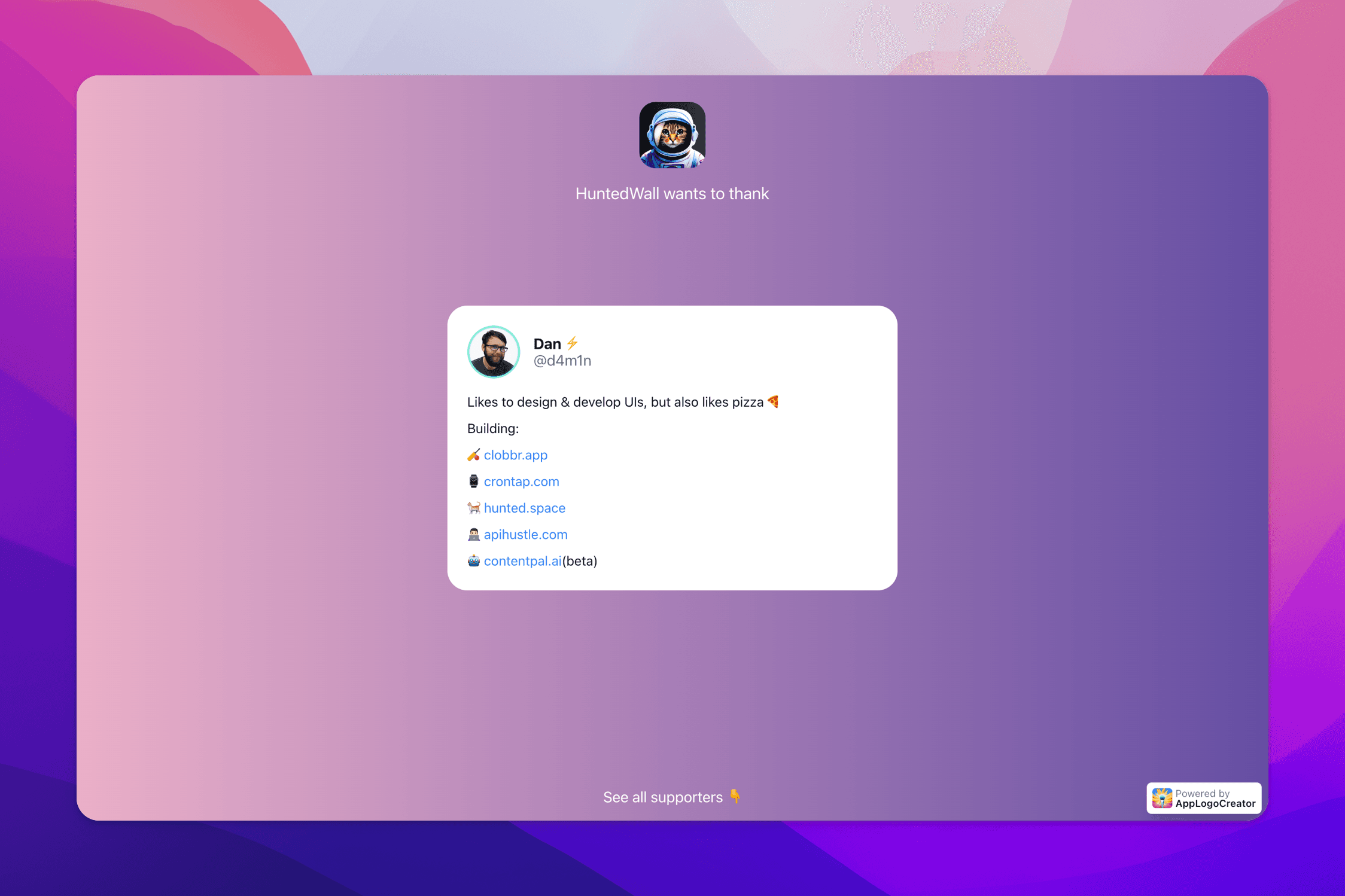The image size is (1345, 896).
Task: Open the crontap.com link
Action: coord(521,481)
